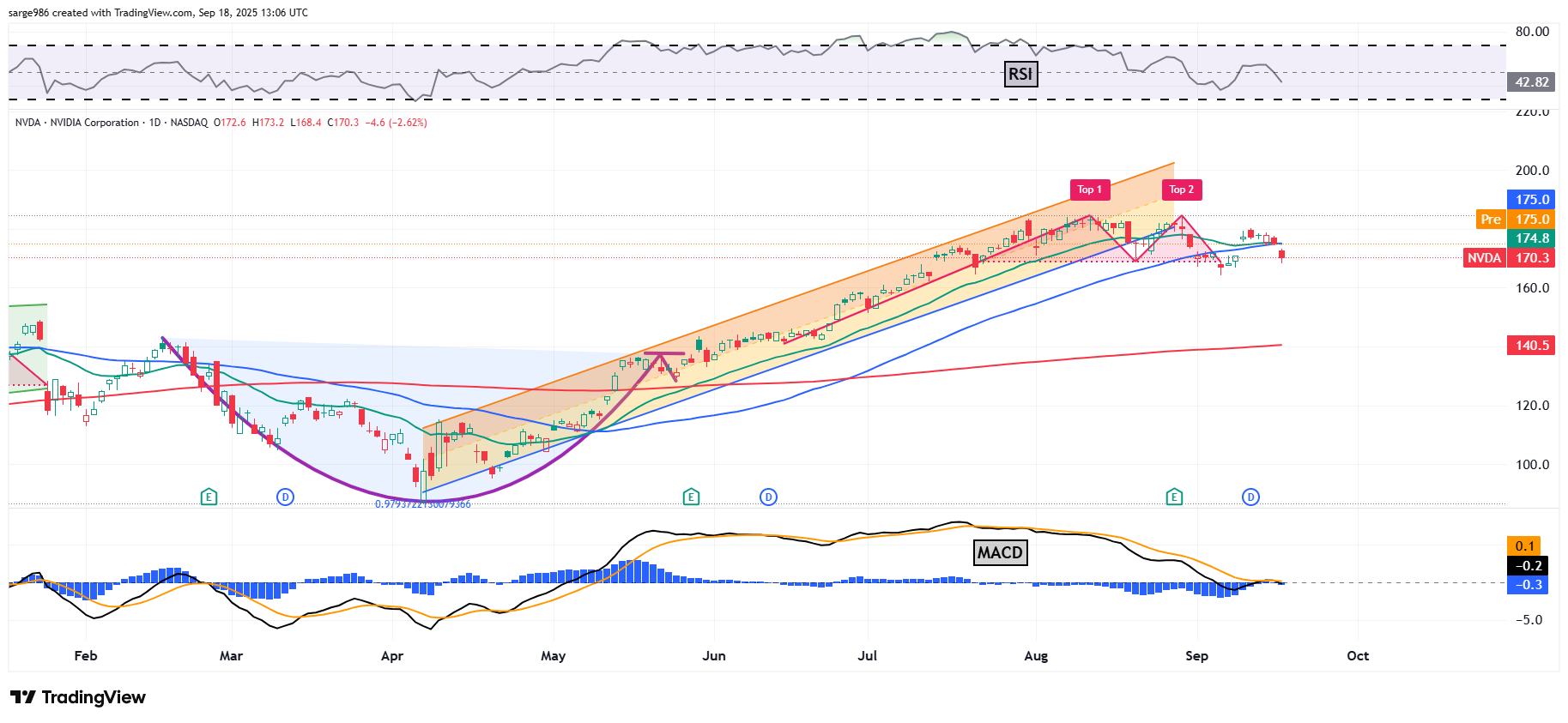1568x723 pixels.
Task: Click the orange 0.1 MACD signal value
Action: point(1524,546)
